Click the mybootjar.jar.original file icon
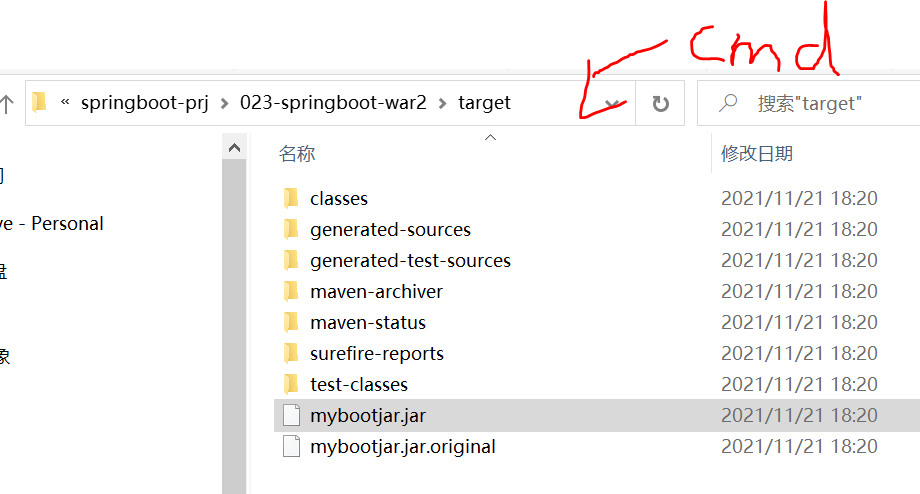920x494 pixels. tap(292, 446)
